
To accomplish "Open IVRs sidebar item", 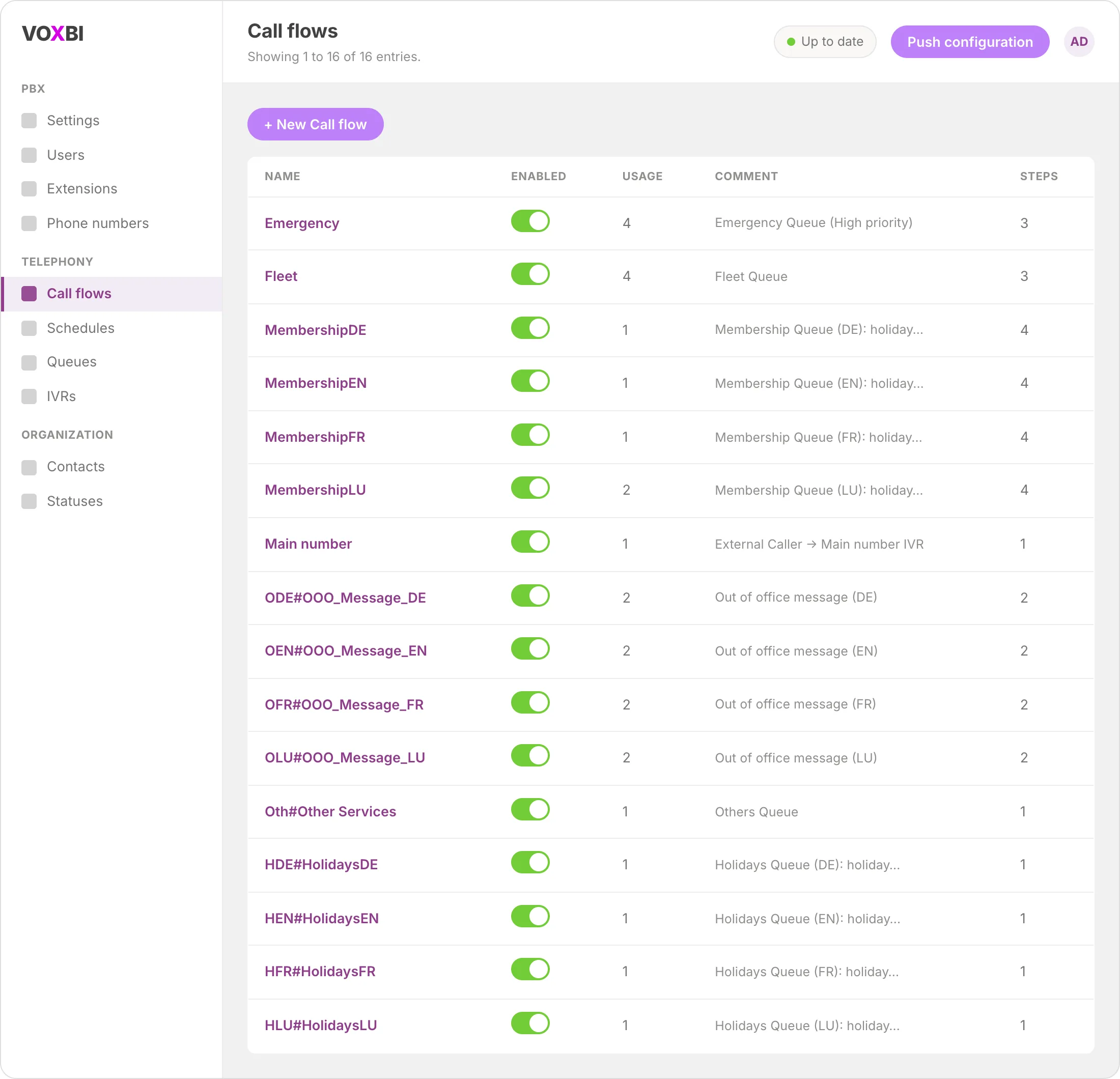I will click(111, 396).
